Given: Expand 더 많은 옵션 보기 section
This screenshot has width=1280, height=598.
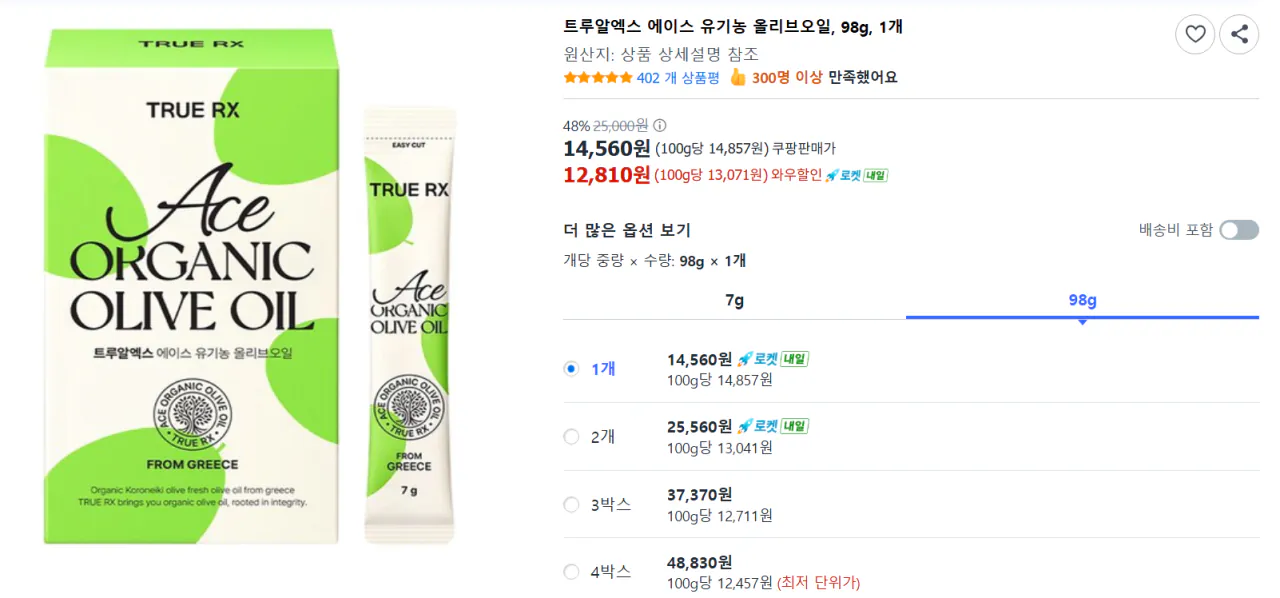Looking at the screenshot, I should (625, 229).
